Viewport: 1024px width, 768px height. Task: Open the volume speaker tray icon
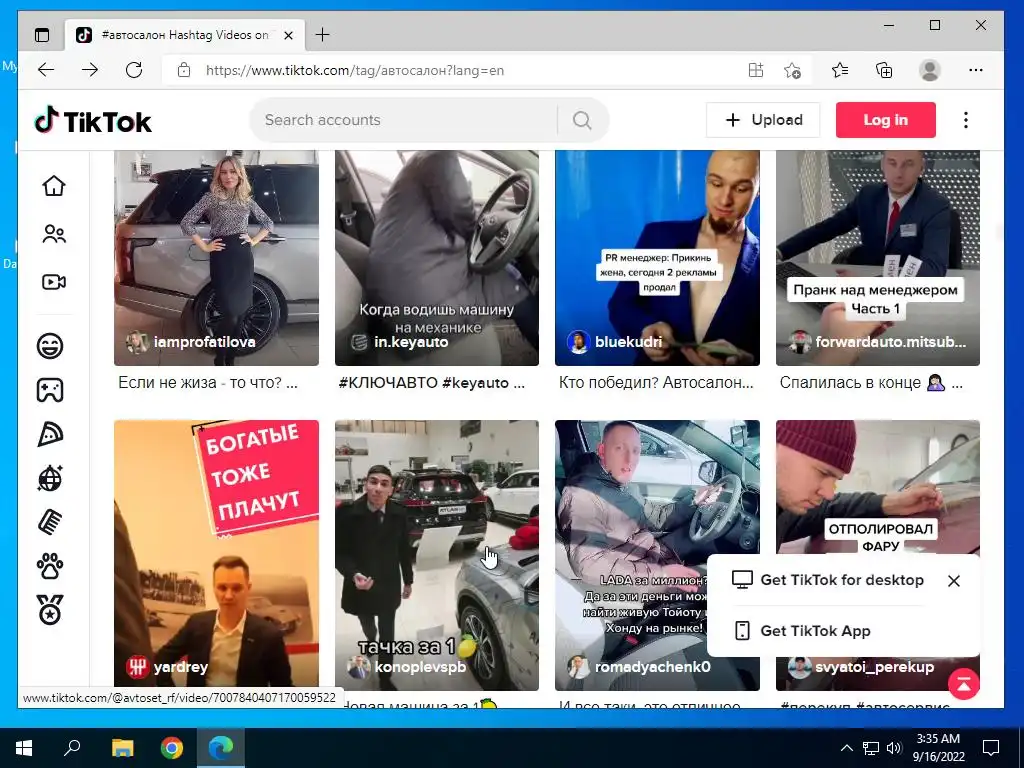coord(894,748)
